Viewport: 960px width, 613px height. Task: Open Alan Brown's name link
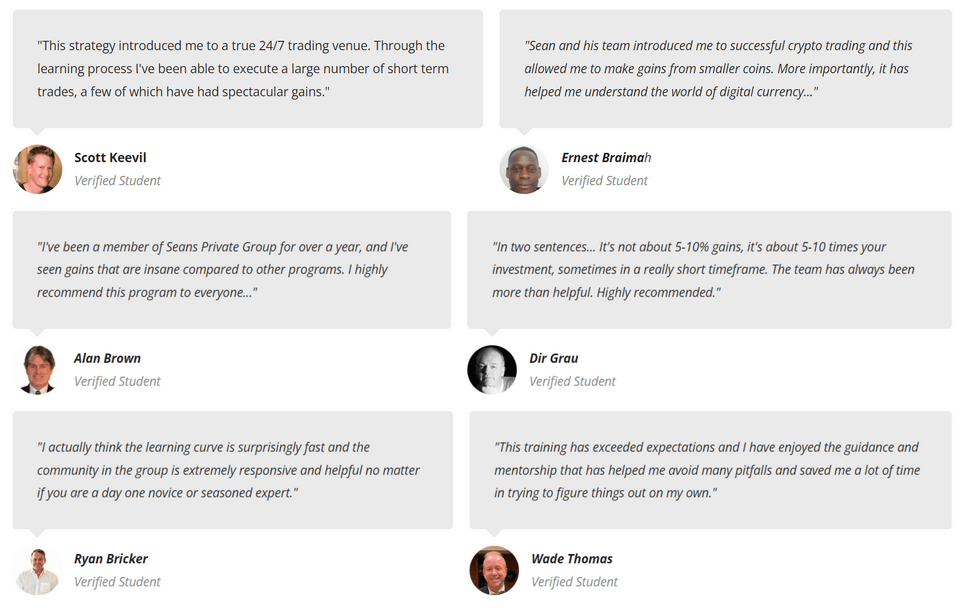pos(107,358)
